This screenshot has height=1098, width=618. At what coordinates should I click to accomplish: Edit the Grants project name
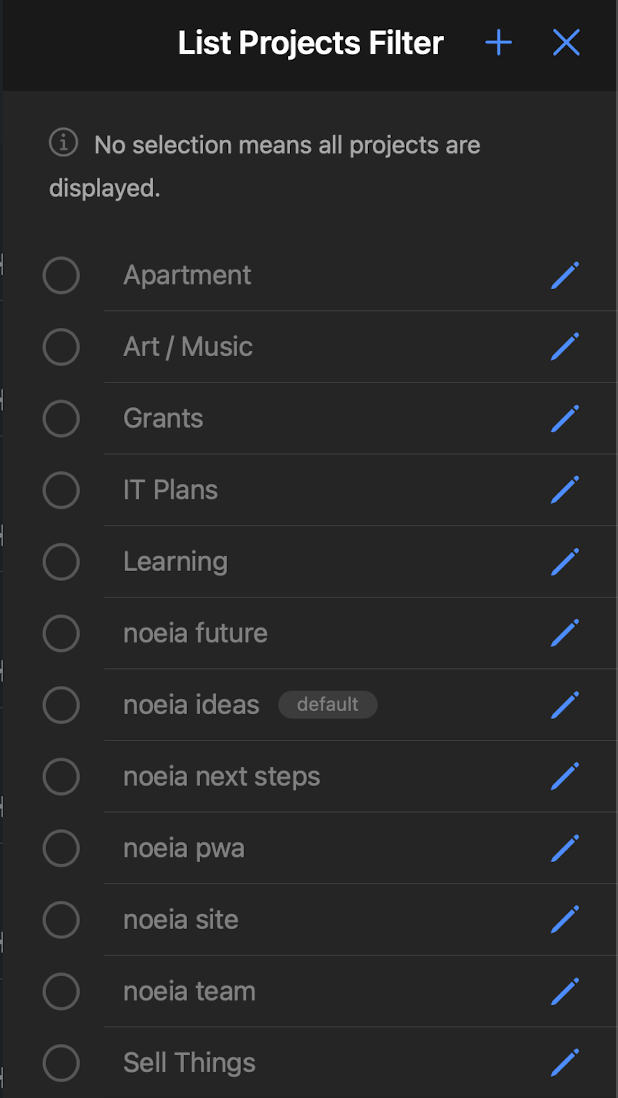[565, 418]
